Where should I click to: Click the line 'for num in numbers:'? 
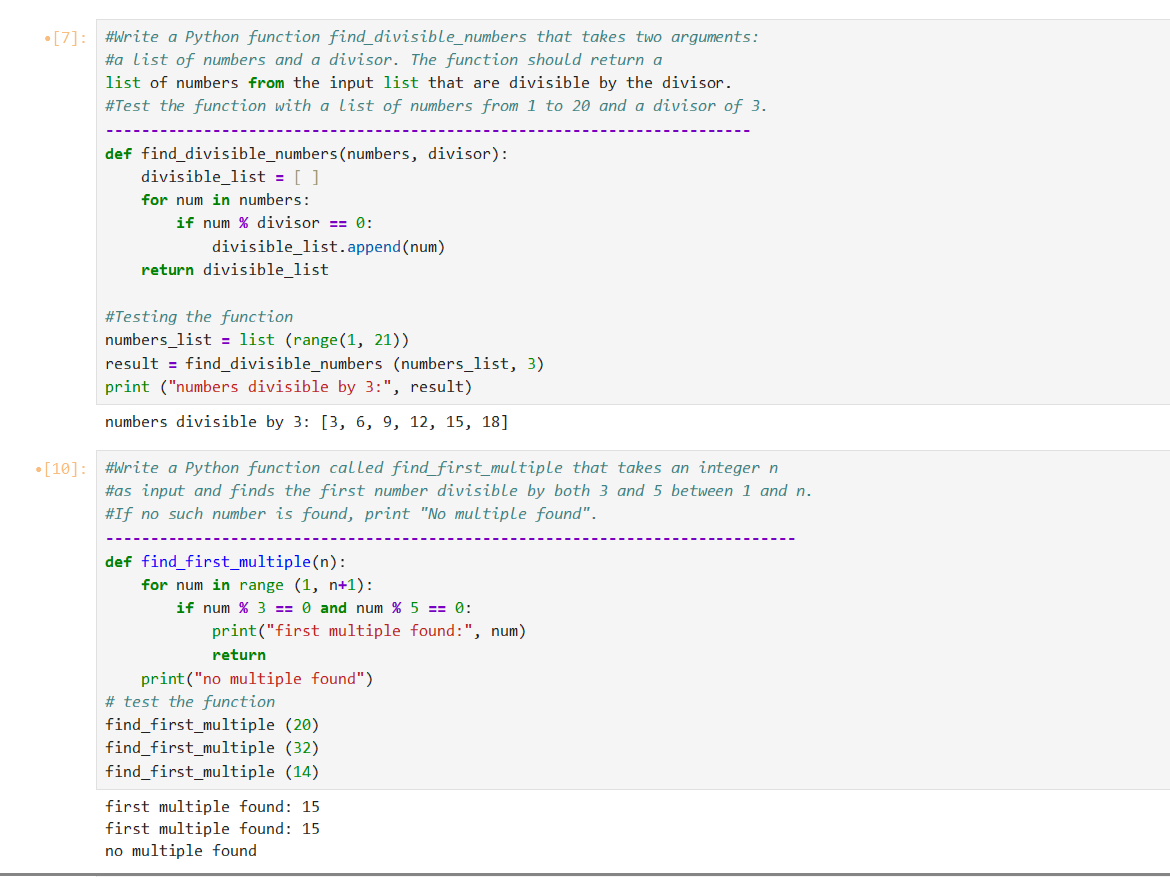point(225,200)
